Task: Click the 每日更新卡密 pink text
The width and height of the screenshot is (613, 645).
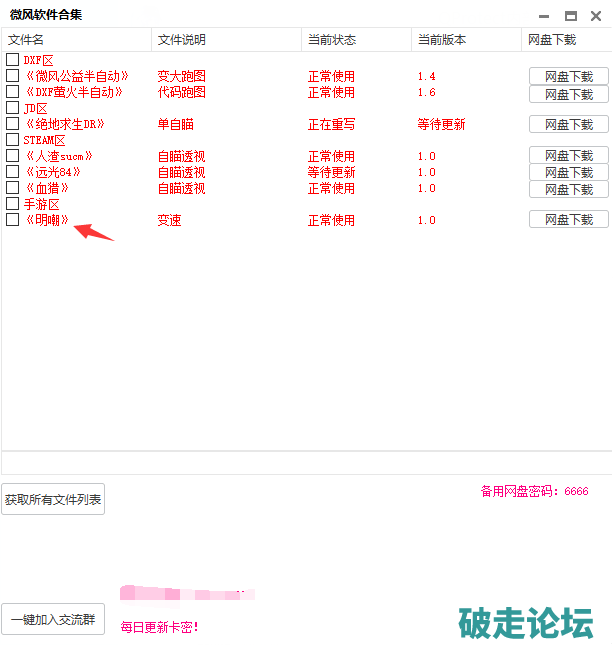Action: coord(160,627)
